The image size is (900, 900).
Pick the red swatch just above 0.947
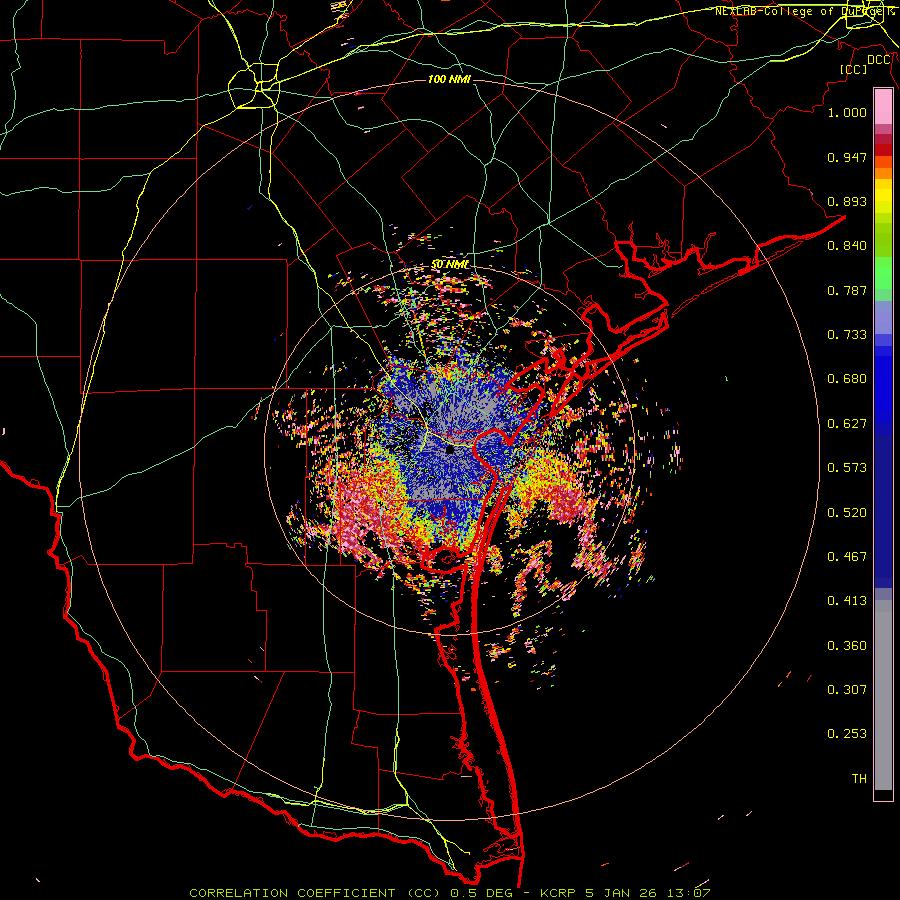(883, 150)
